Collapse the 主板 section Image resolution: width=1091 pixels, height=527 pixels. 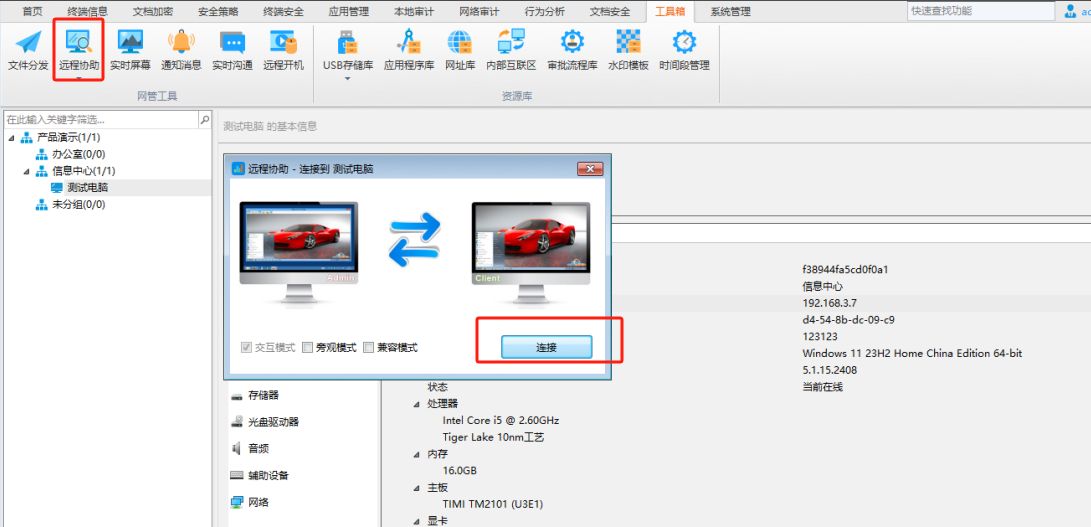coord(417,487)
